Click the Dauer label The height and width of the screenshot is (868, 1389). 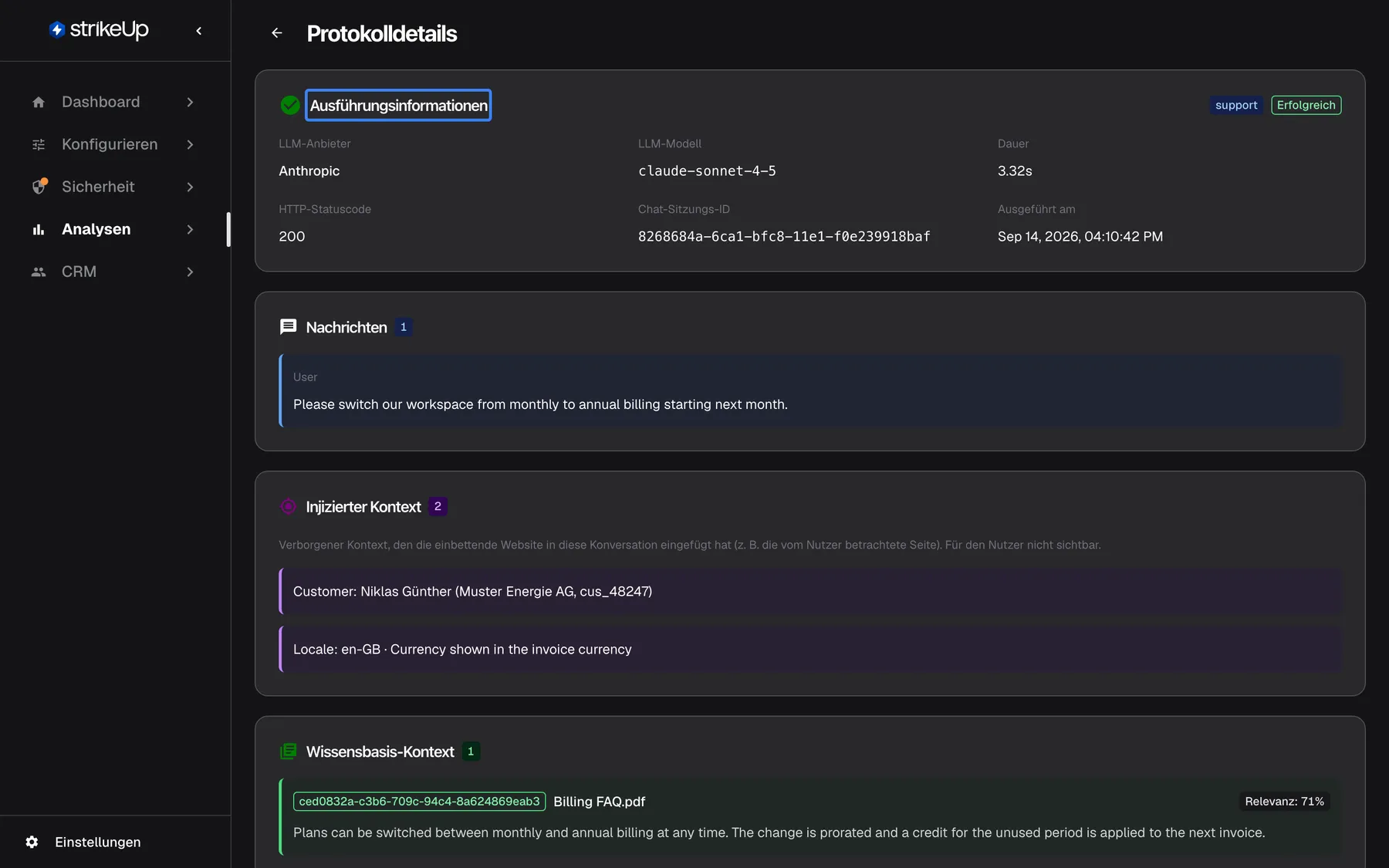(1013, 144)
